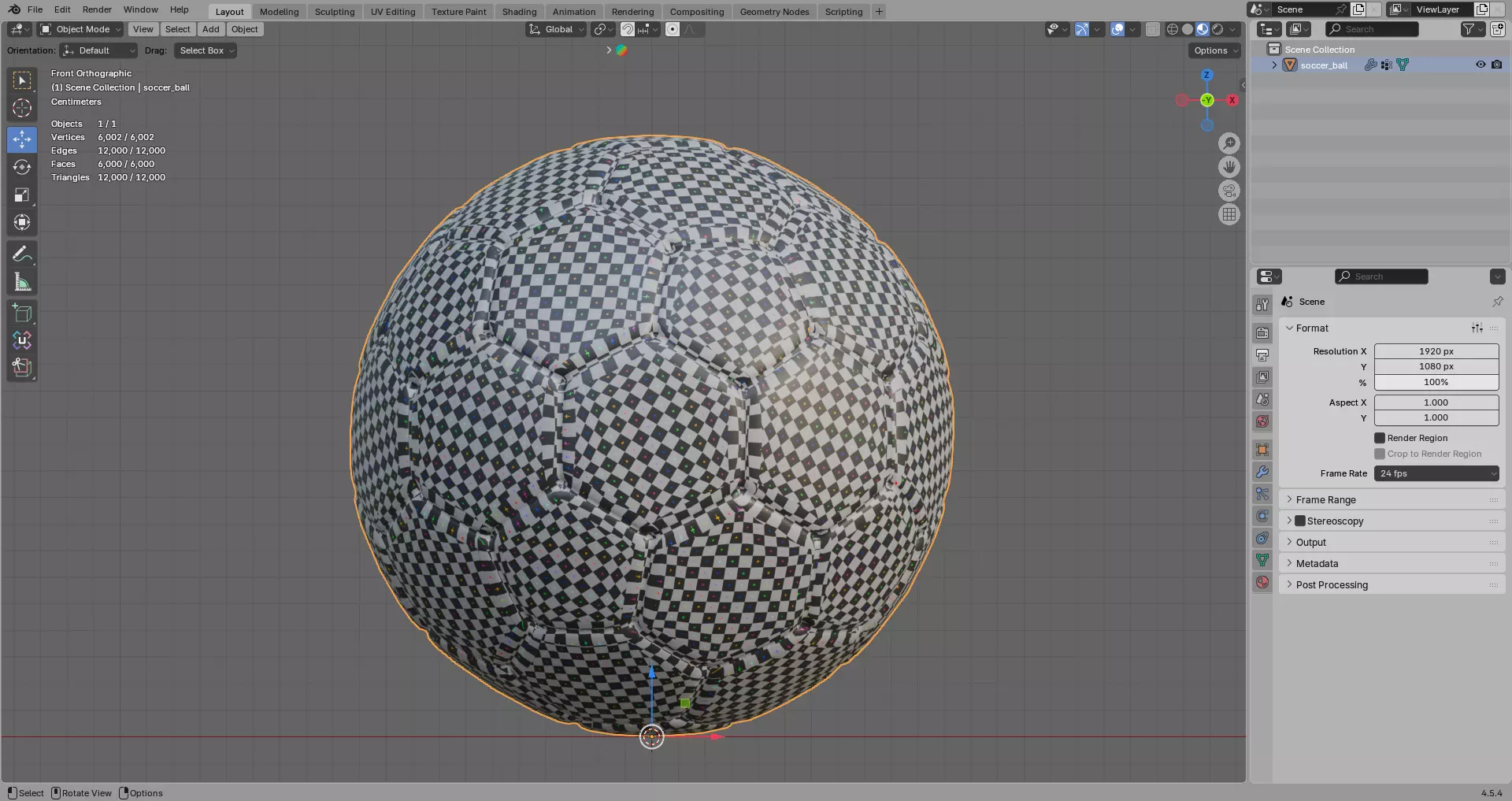
Task: Toggle proportional editing in viewport header
Action: pyautogui.click(x=673, y=29)
